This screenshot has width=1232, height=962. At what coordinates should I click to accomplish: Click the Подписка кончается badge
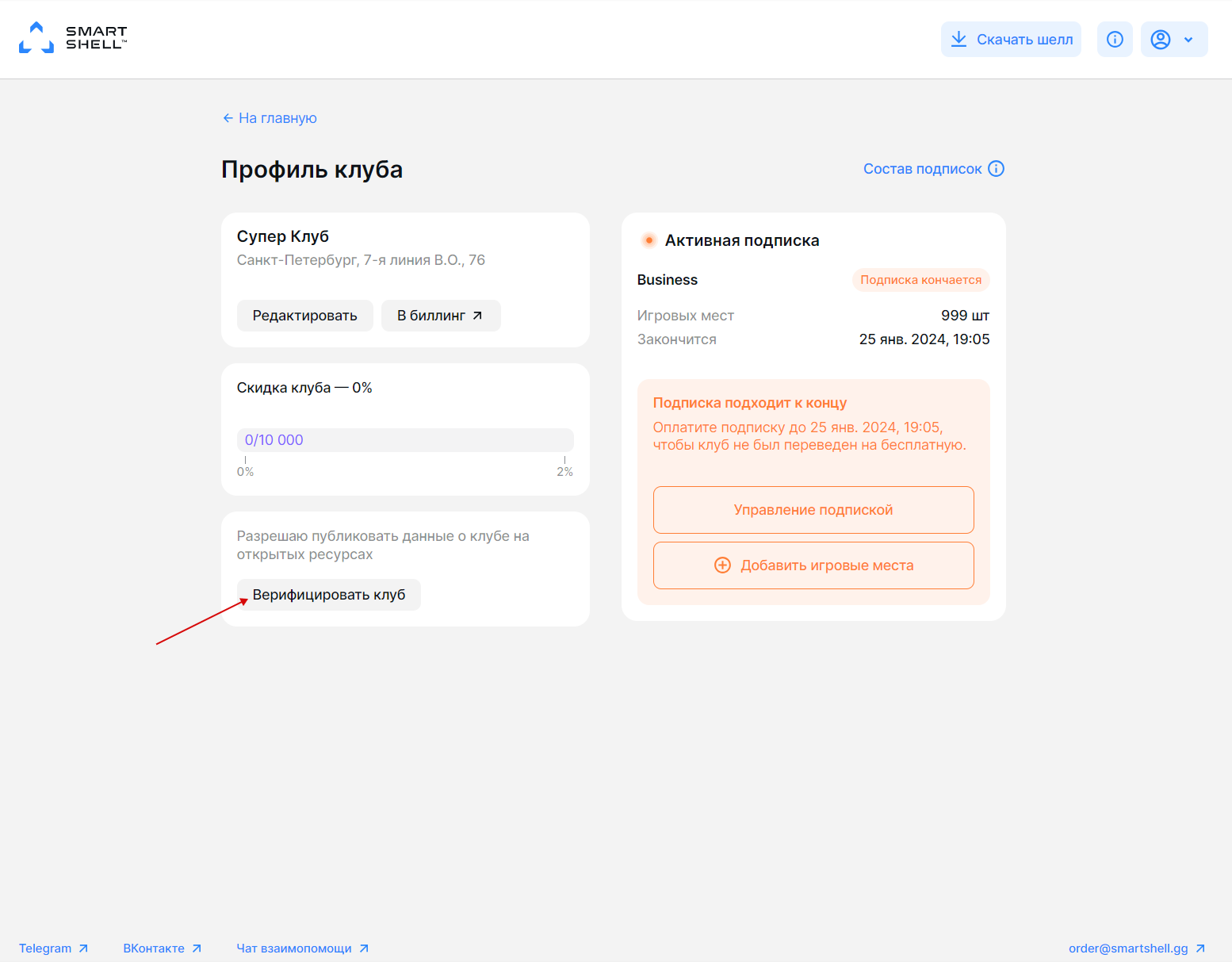[x=921, y=280]
